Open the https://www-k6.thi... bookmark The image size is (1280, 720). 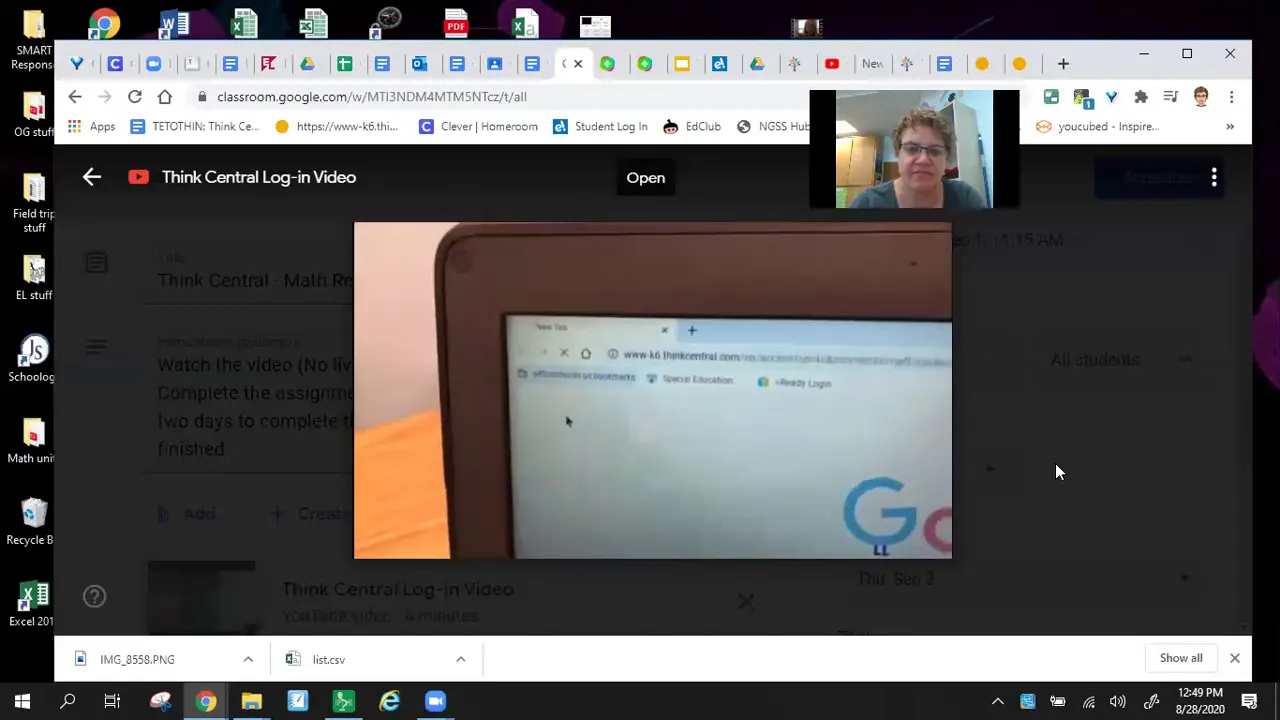click(x=336, y=127)
